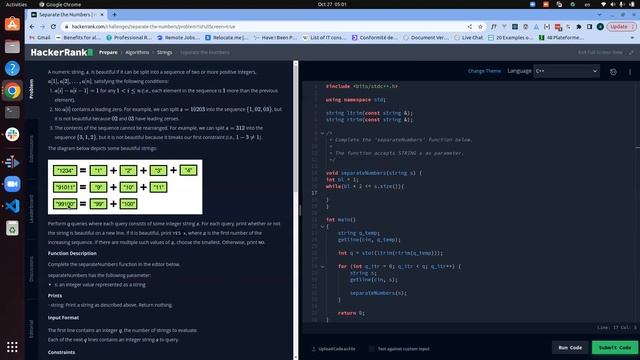Open the Ubuntu Software dock icon
Screen dimensions: 640x360
click(x=12, y=24)
